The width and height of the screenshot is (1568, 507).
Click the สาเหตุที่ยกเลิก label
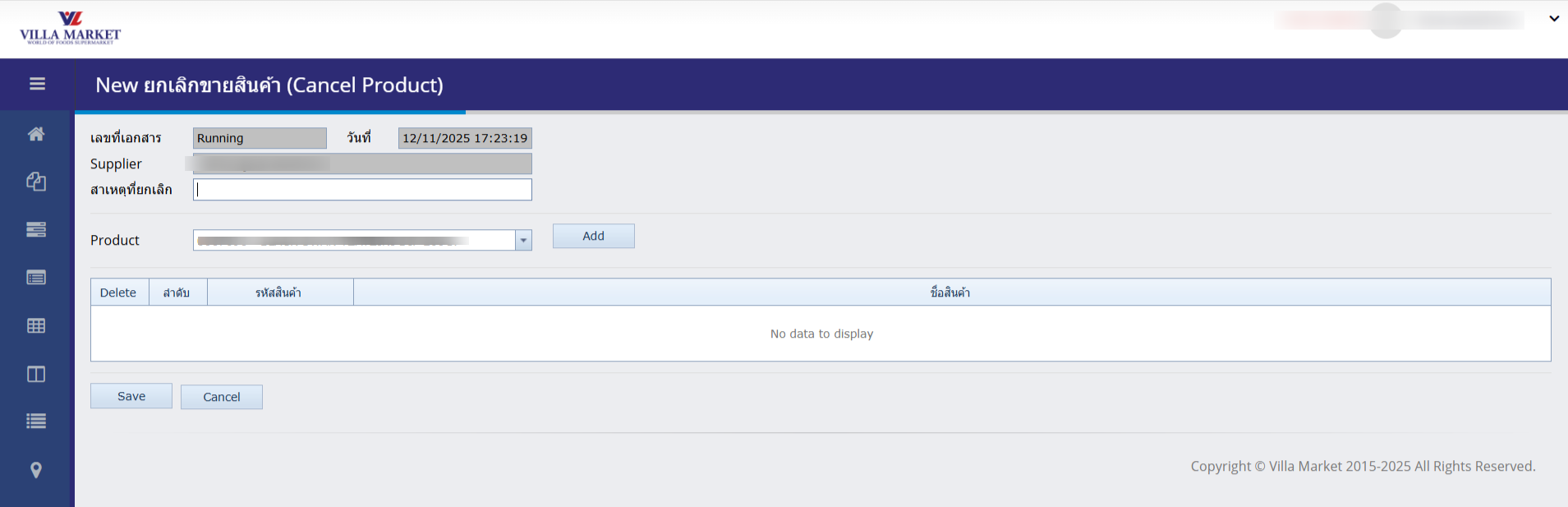tap(131, 190)
